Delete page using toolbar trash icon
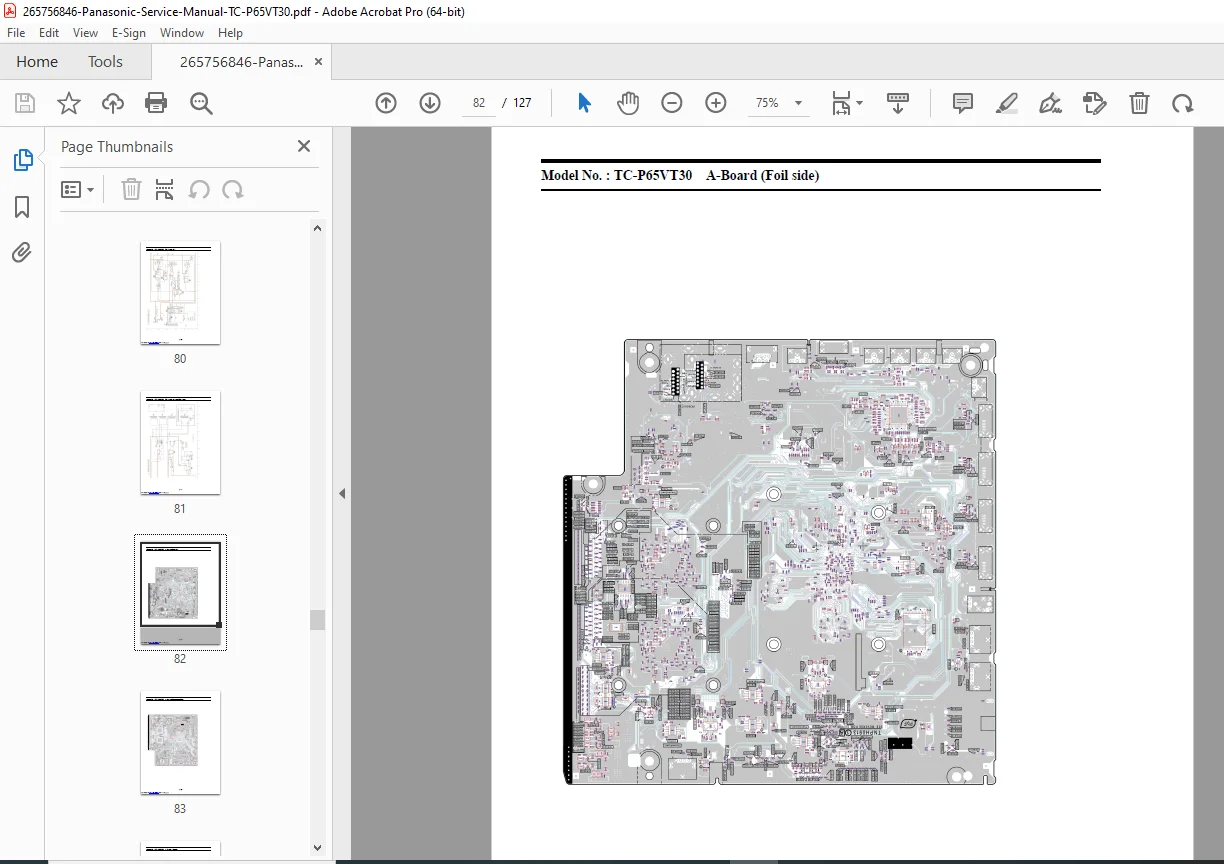Viewport: 1224px width, 864px height. 1139,103
